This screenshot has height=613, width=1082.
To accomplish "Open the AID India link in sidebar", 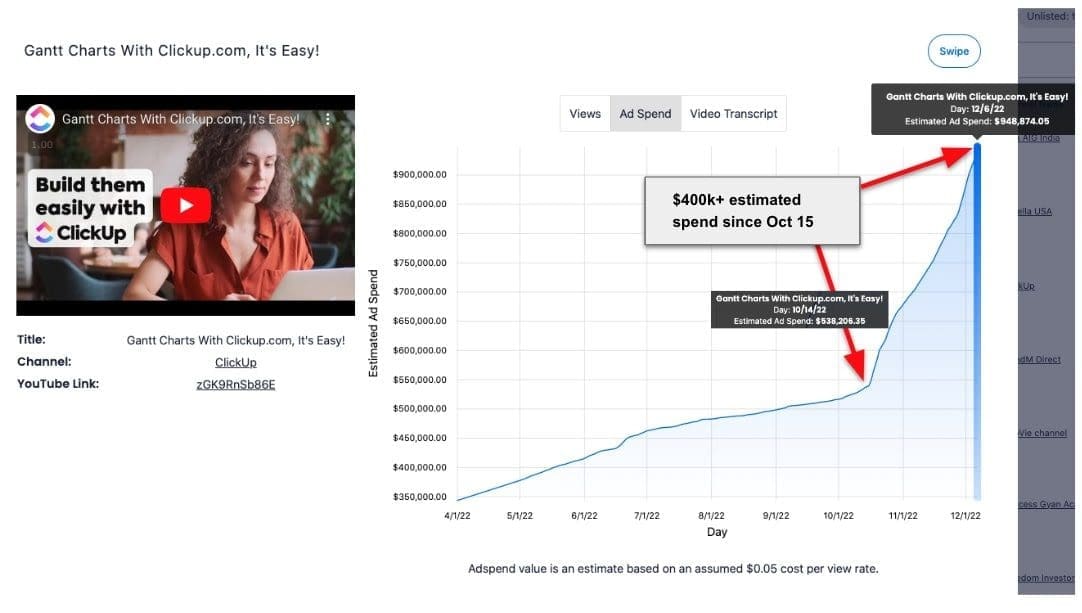I will coord(1038,138).
